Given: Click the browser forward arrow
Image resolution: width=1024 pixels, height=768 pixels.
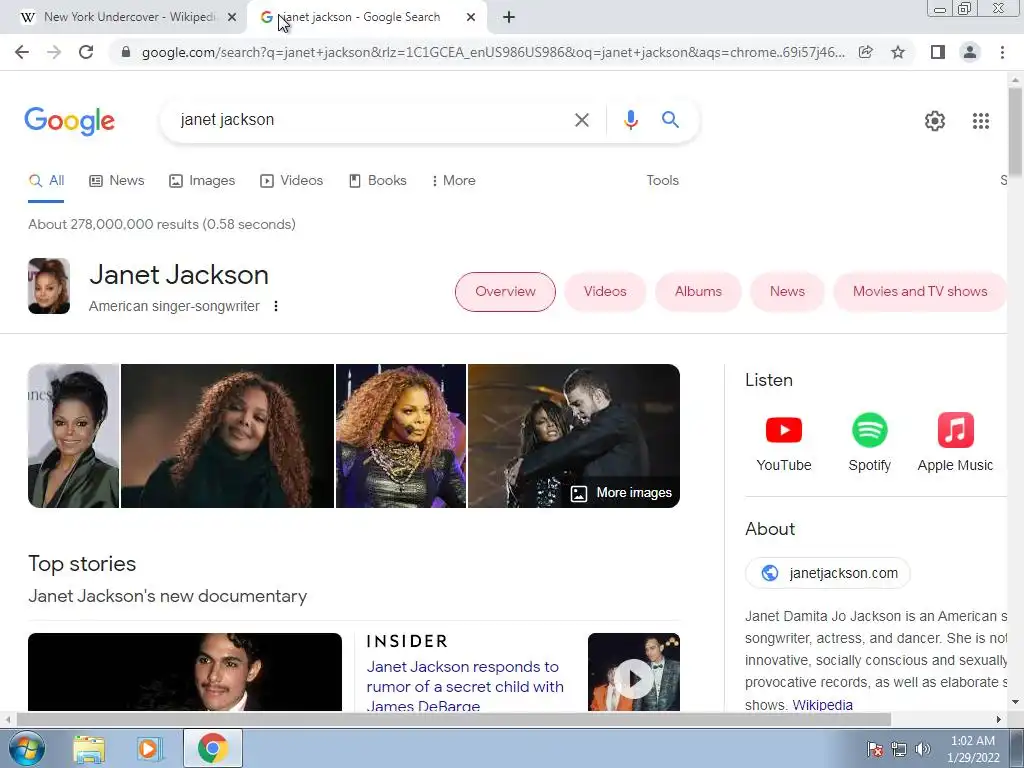Looking at the screenshot, I should click(54, 52).
